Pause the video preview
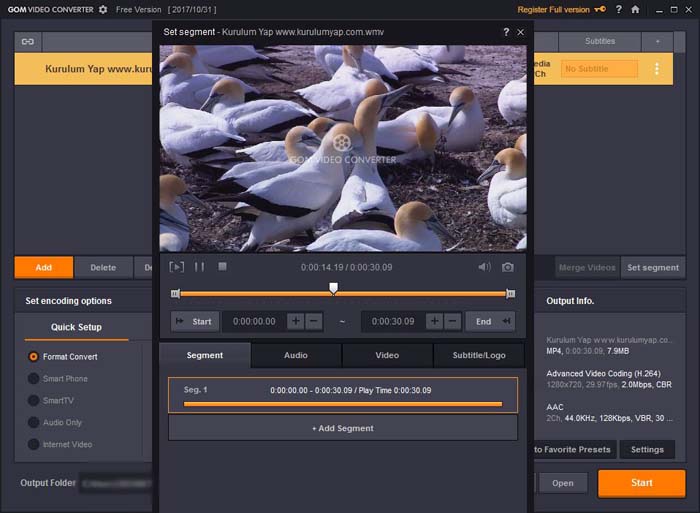 pyautogui.click(x=199, y=267)
